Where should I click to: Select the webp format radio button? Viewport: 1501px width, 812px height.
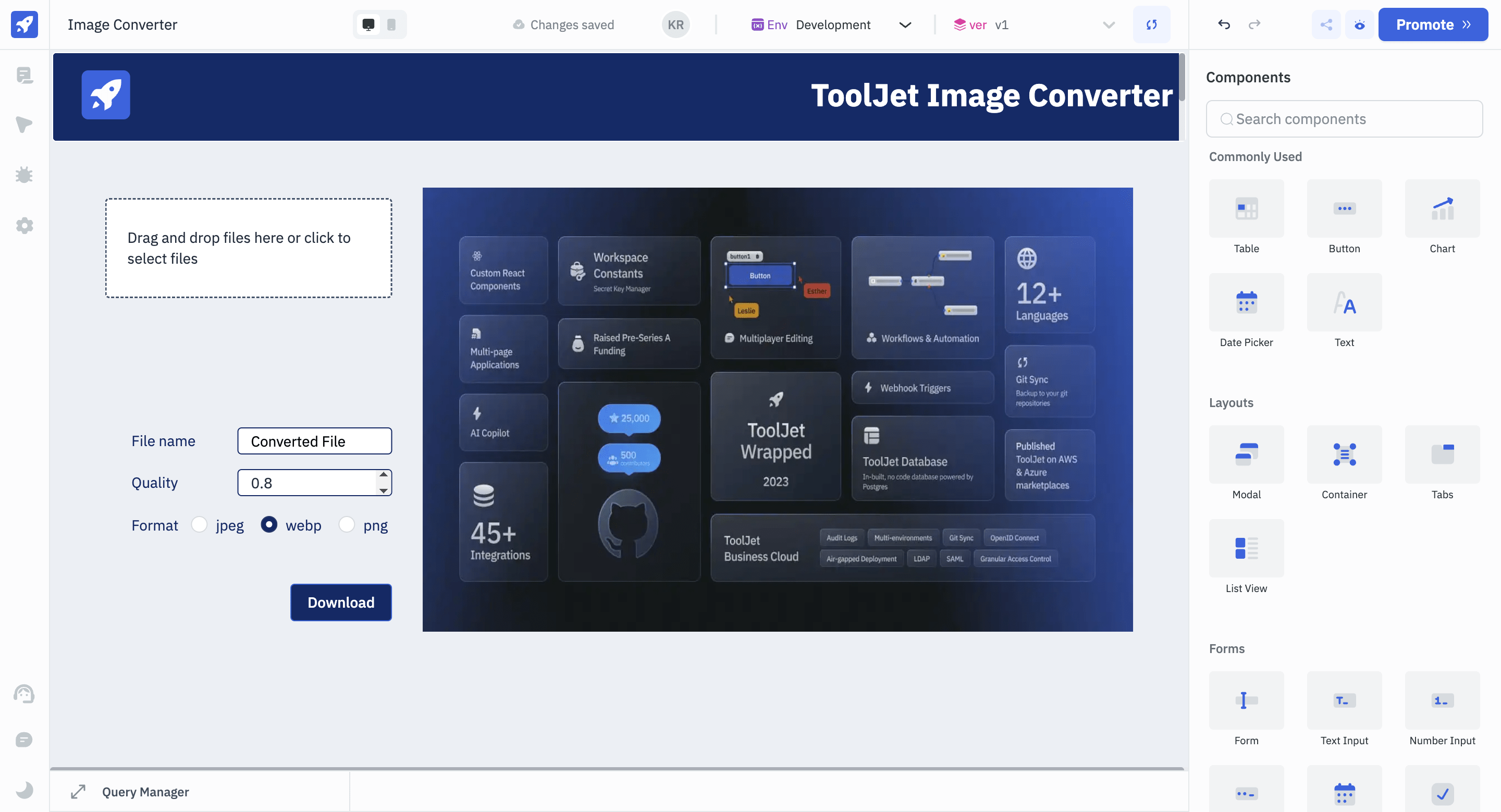(x=268, y=525)
